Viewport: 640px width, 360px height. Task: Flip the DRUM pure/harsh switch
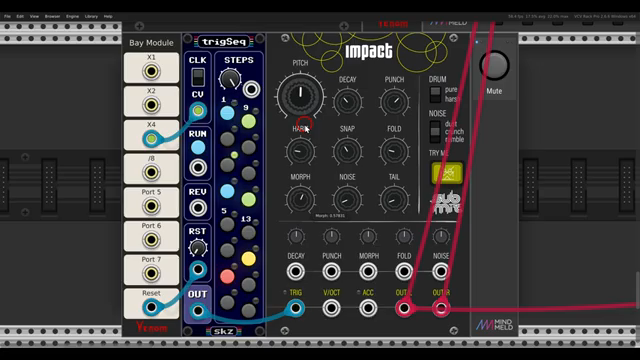coord(435,94)
